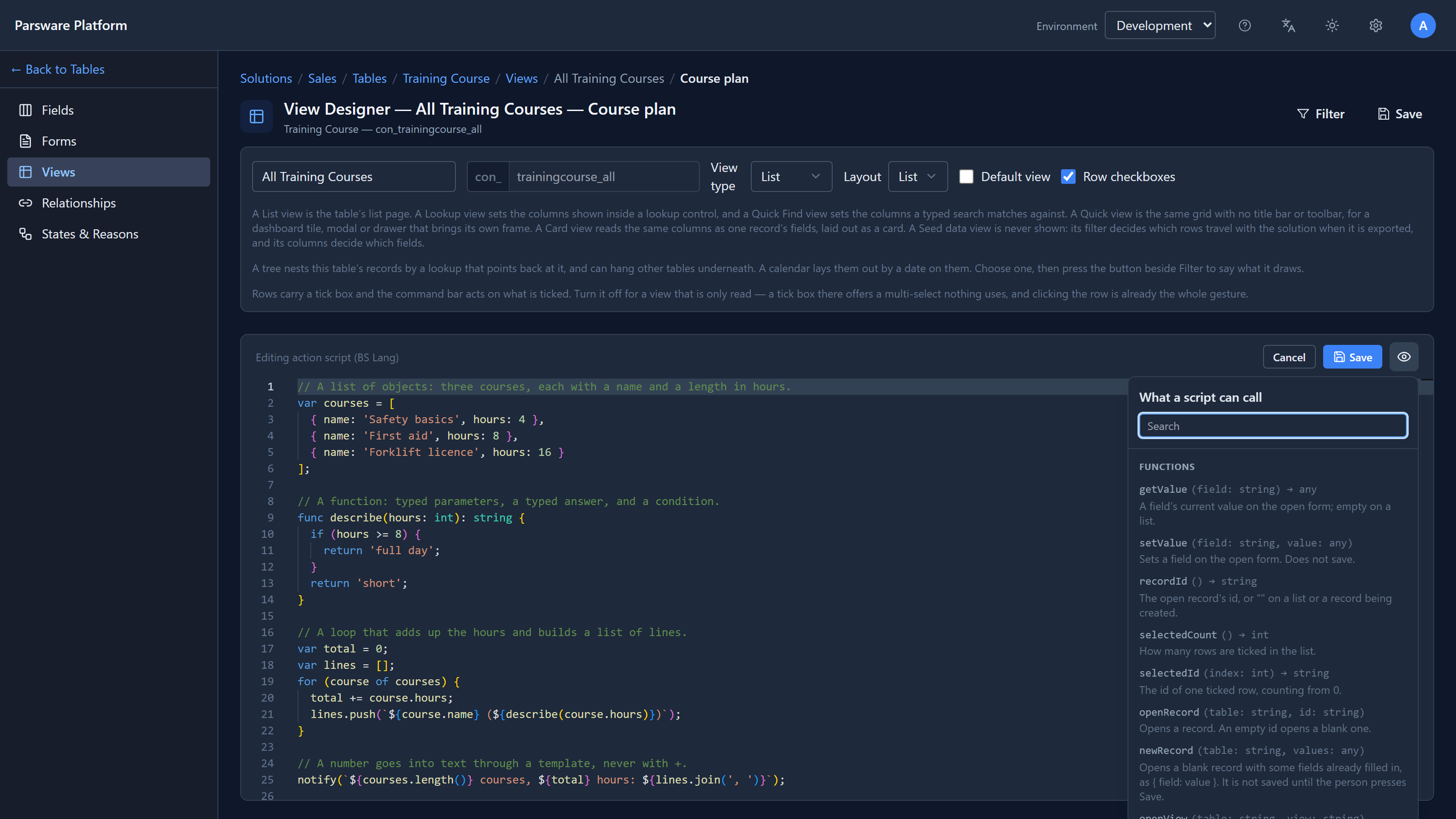Open the Fields section in sidebar

[x=109, y=110]
